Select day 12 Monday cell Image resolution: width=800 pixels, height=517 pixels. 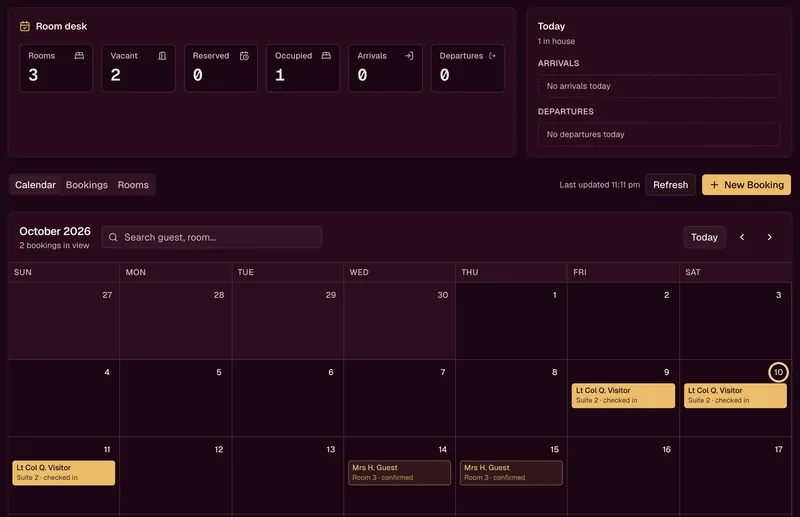(x=176, y=475)
